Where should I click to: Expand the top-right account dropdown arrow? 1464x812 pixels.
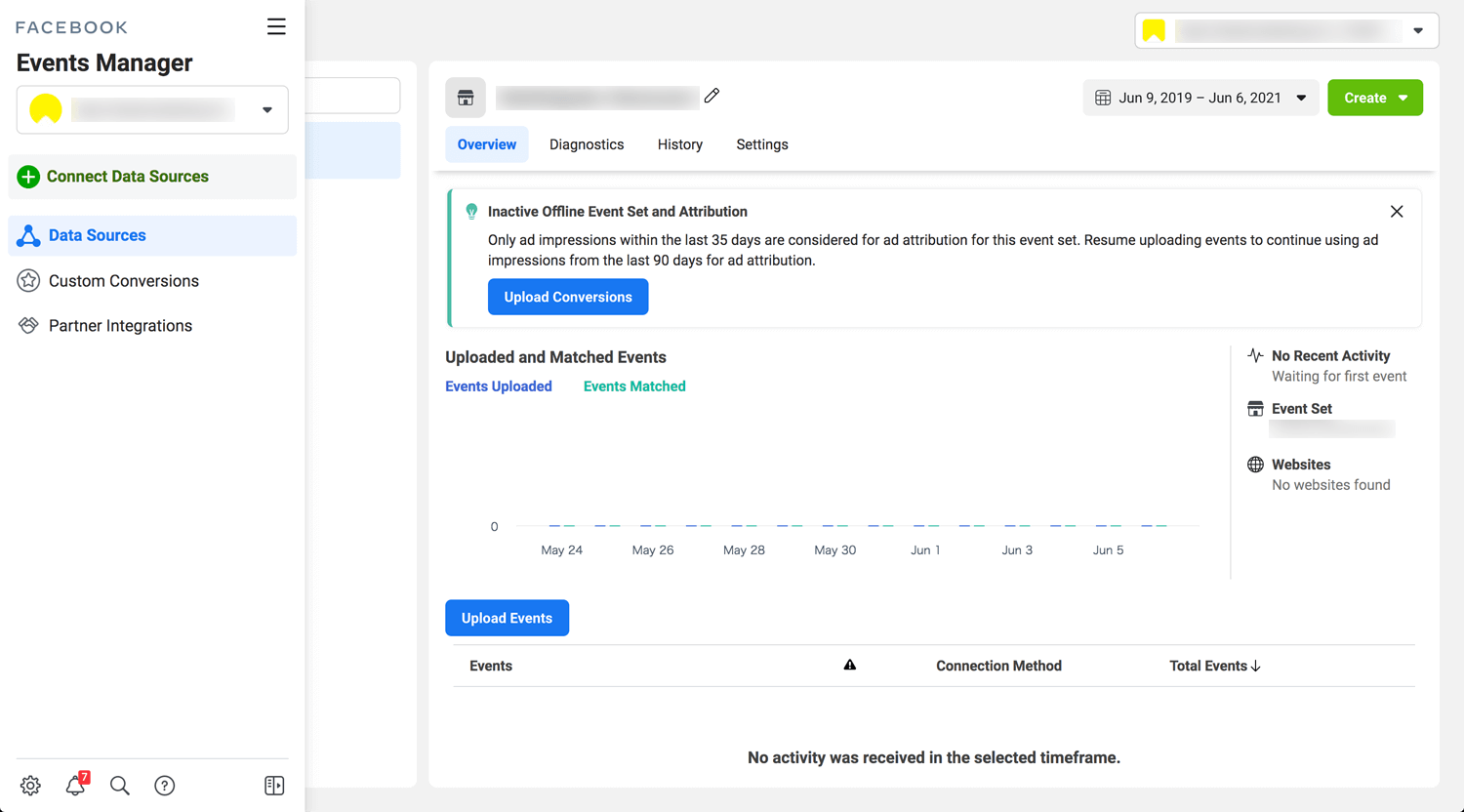pos(1418,30)
